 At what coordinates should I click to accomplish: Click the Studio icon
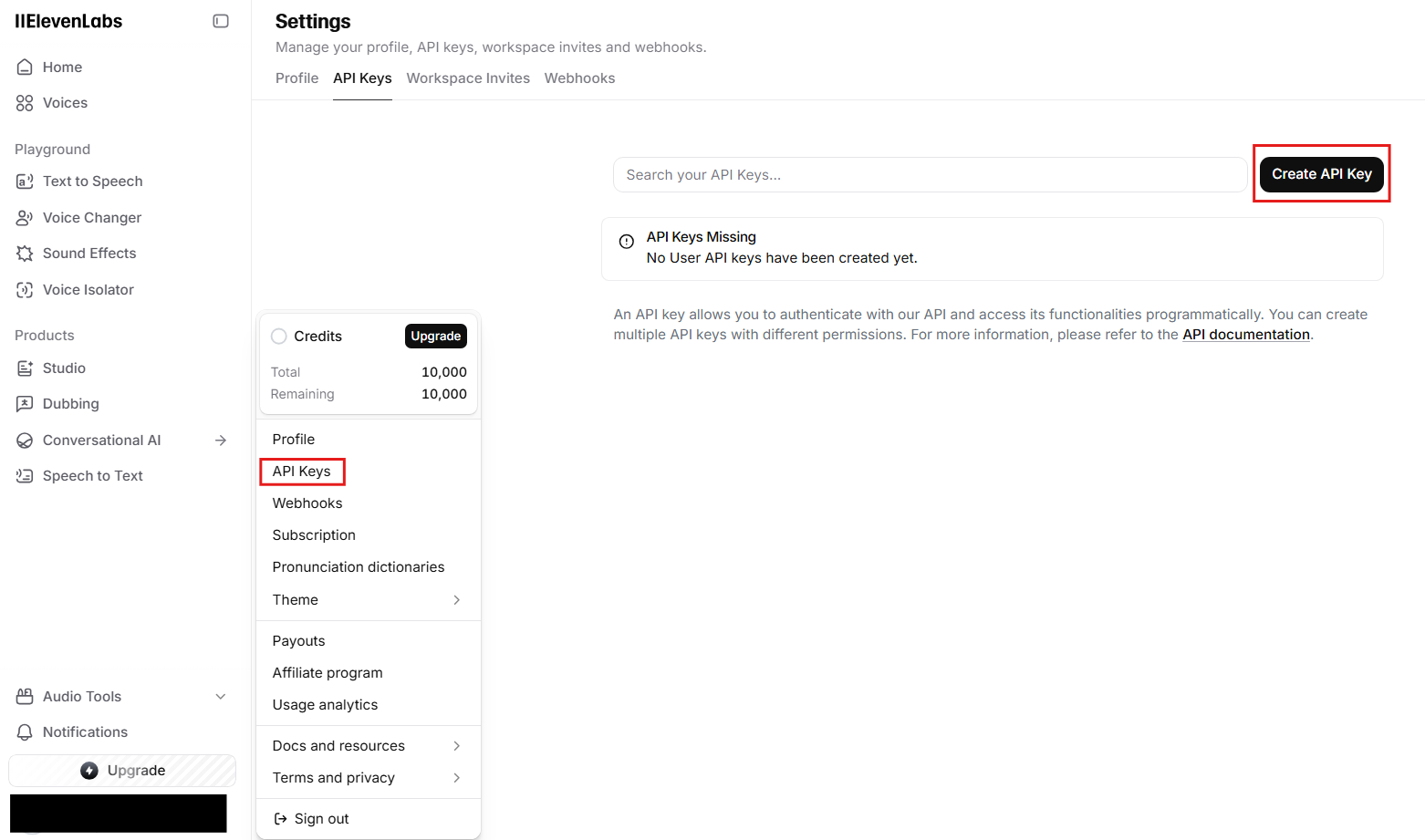25,368
